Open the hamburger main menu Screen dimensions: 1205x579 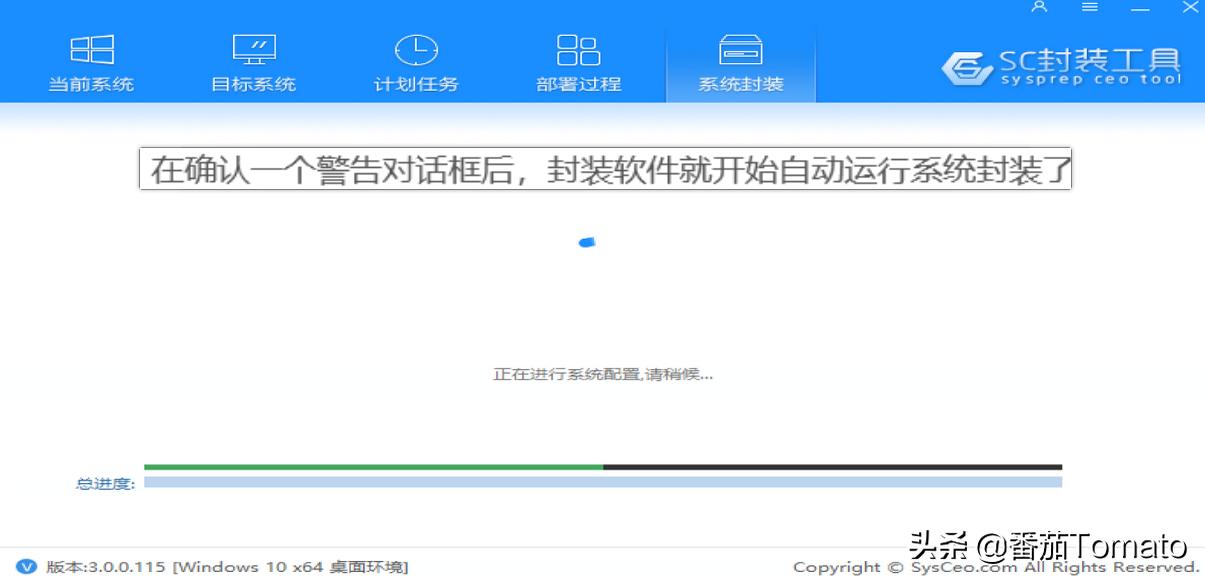point(1089,7)
